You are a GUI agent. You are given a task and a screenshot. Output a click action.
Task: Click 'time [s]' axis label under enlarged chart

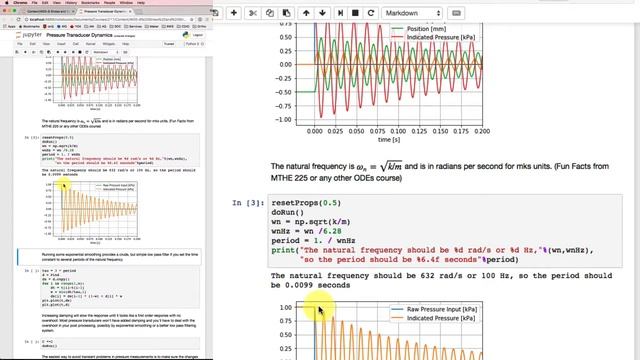coord(389,140)
